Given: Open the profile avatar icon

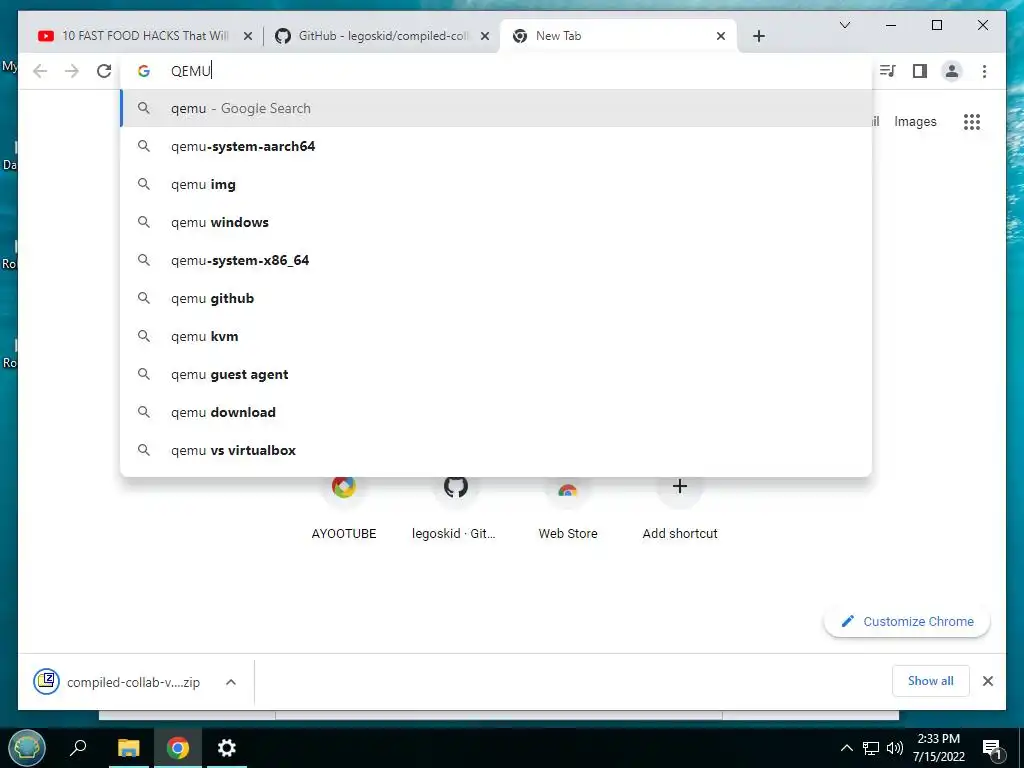Looking at the screenshot, I should pos(952,71).
